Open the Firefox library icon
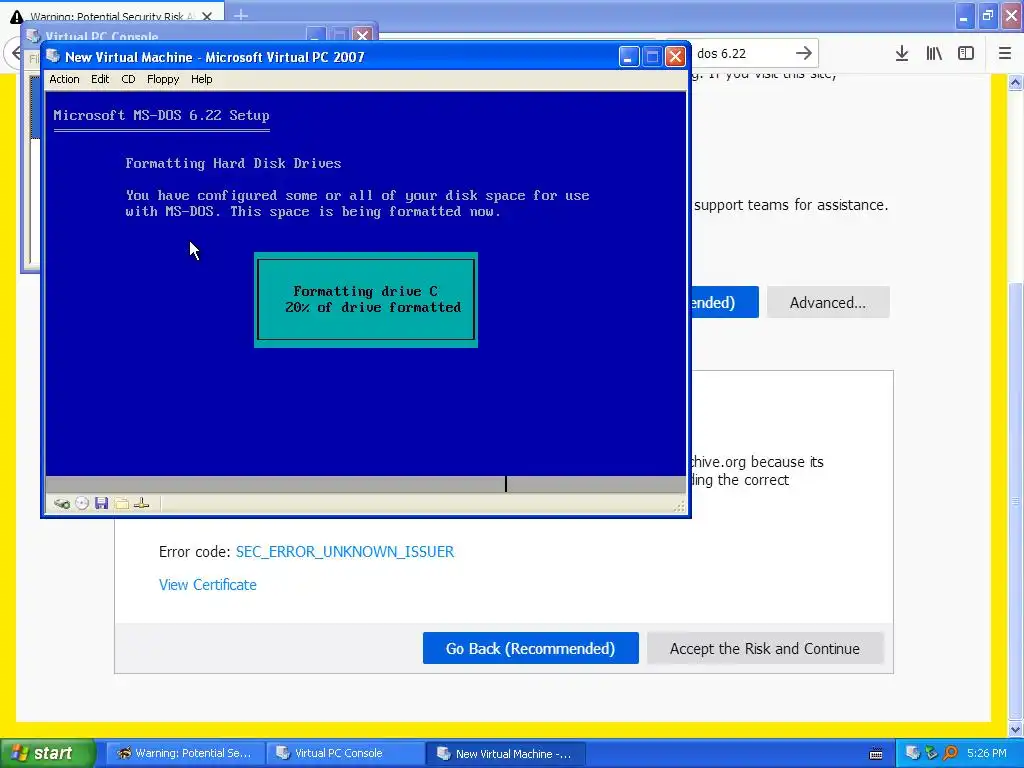Screen dimensions: 1024x768 click(934, 54)
